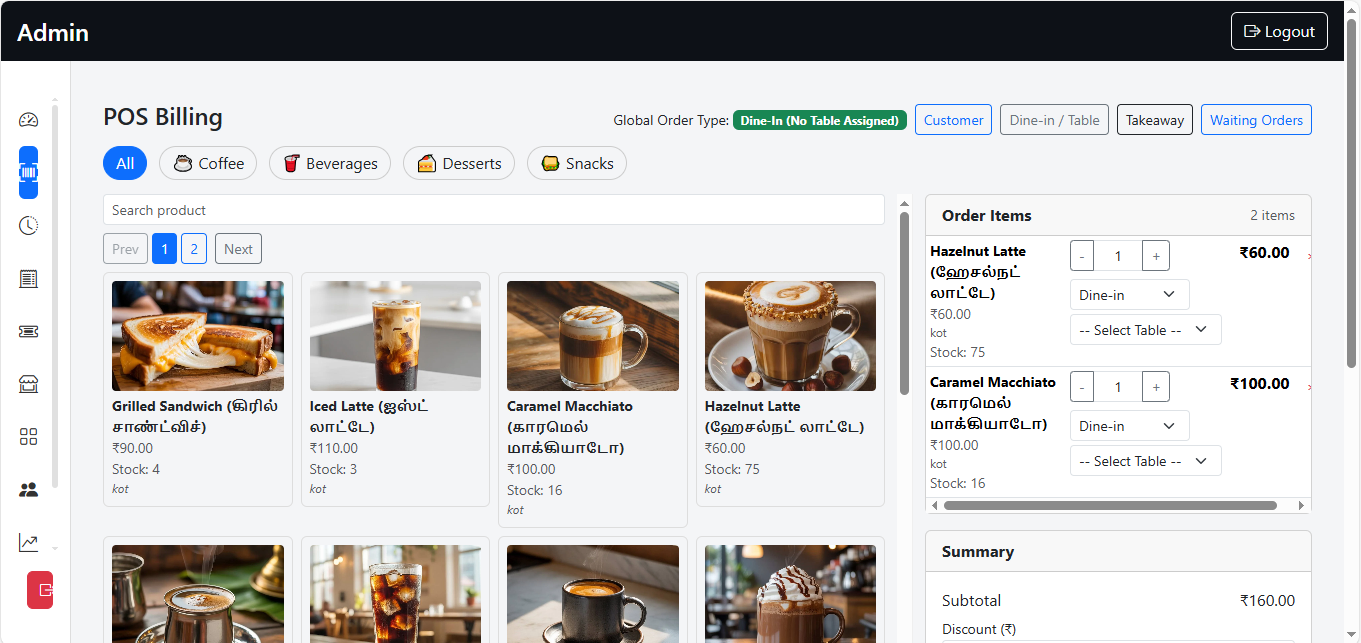Select the Takeaway order type button
This screenshot has height=643, width=1361.
1154,120
